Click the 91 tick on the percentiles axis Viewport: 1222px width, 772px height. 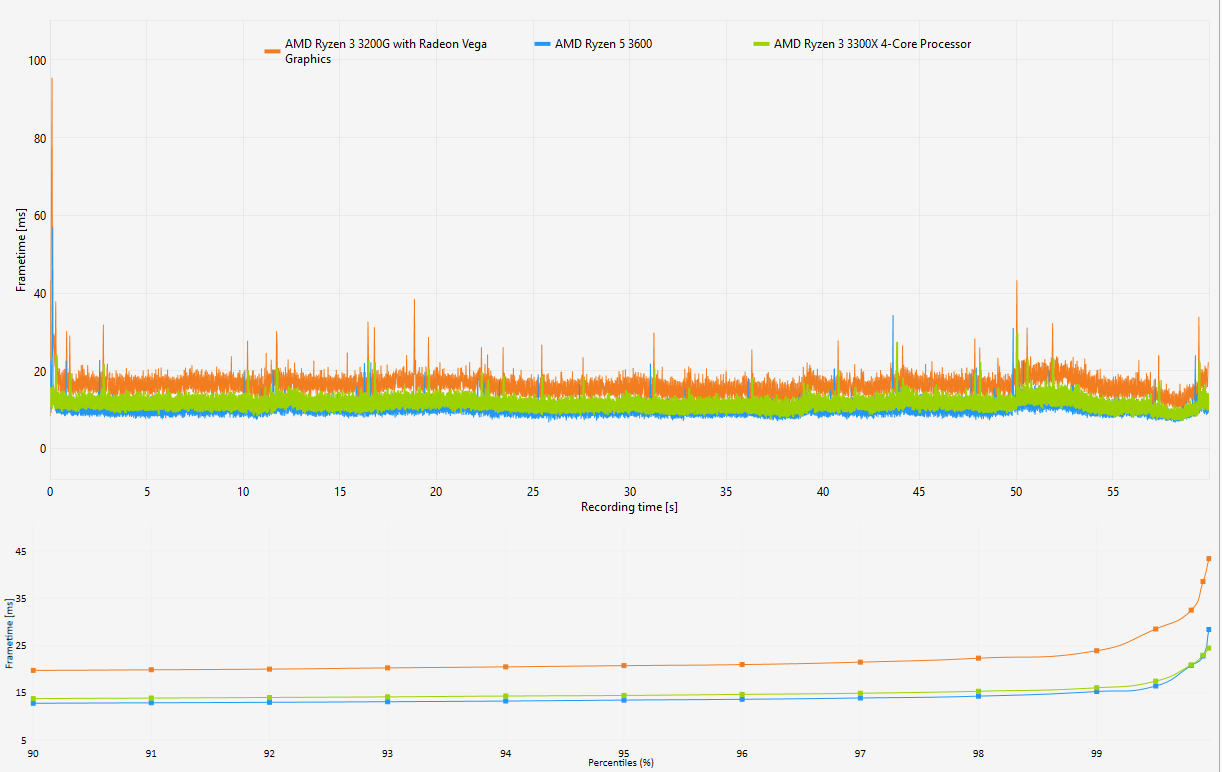click(x=151, y=752)
